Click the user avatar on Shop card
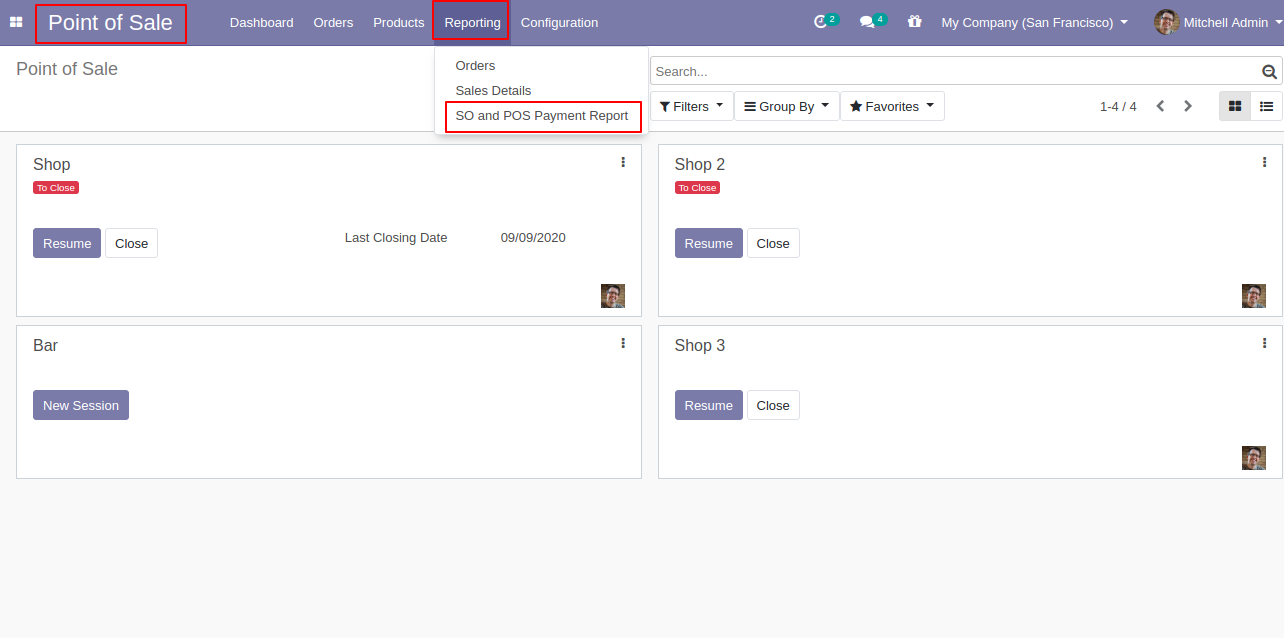 pos(613,296)
